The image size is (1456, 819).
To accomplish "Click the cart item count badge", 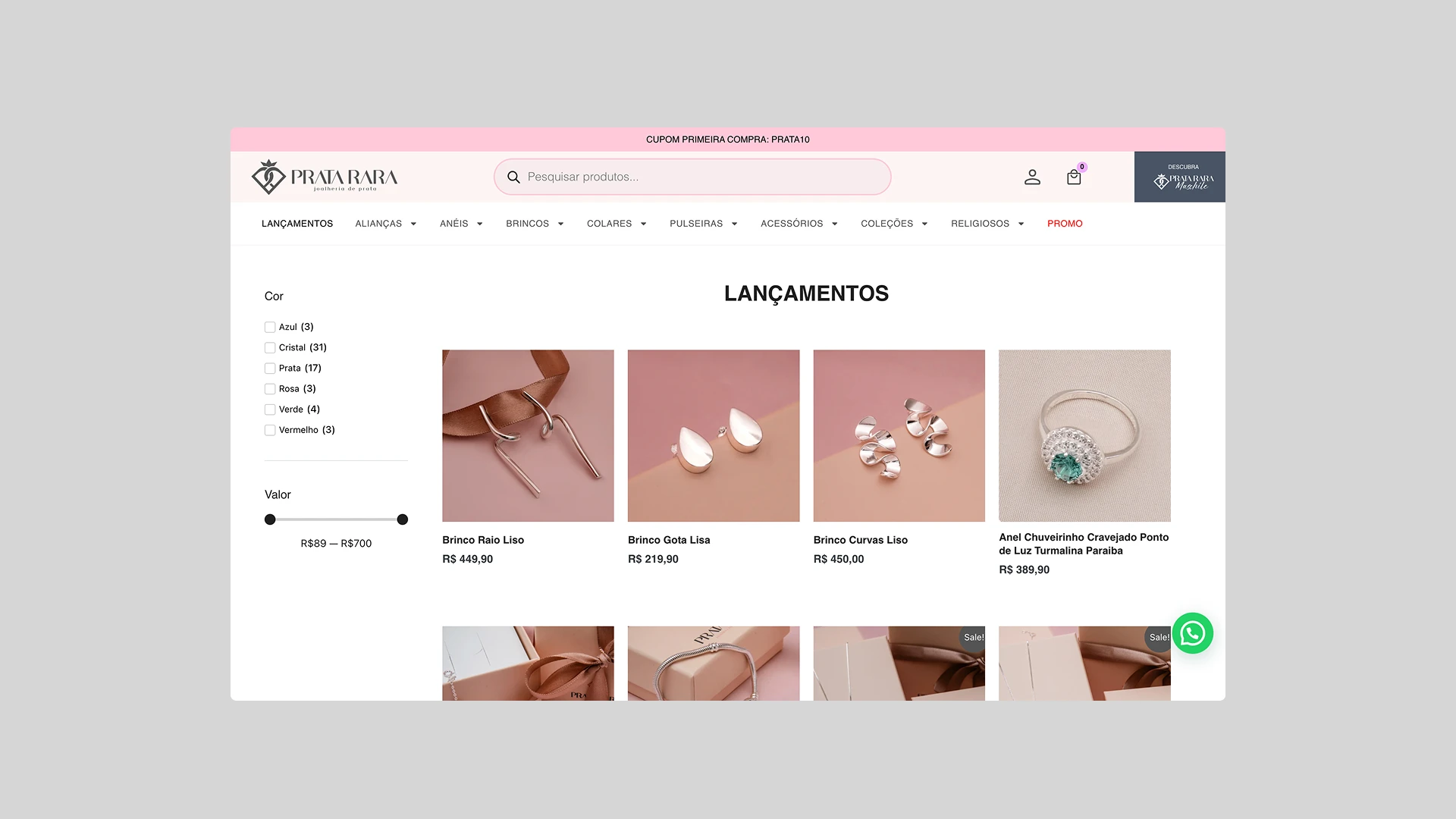I will 1082,167.
